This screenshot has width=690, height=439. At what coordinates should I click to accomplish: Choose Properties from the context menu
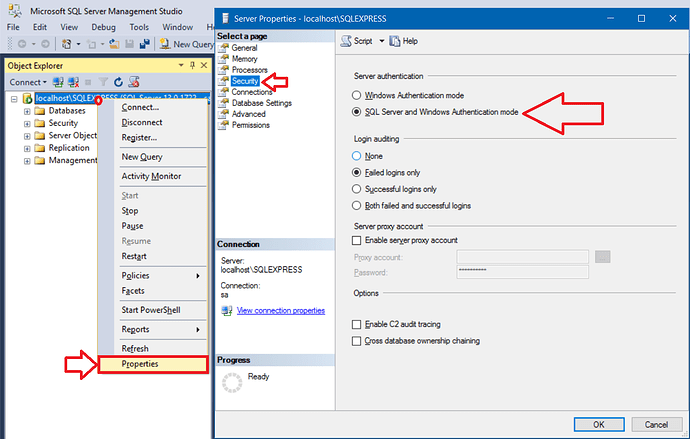[x=140, y=364]
